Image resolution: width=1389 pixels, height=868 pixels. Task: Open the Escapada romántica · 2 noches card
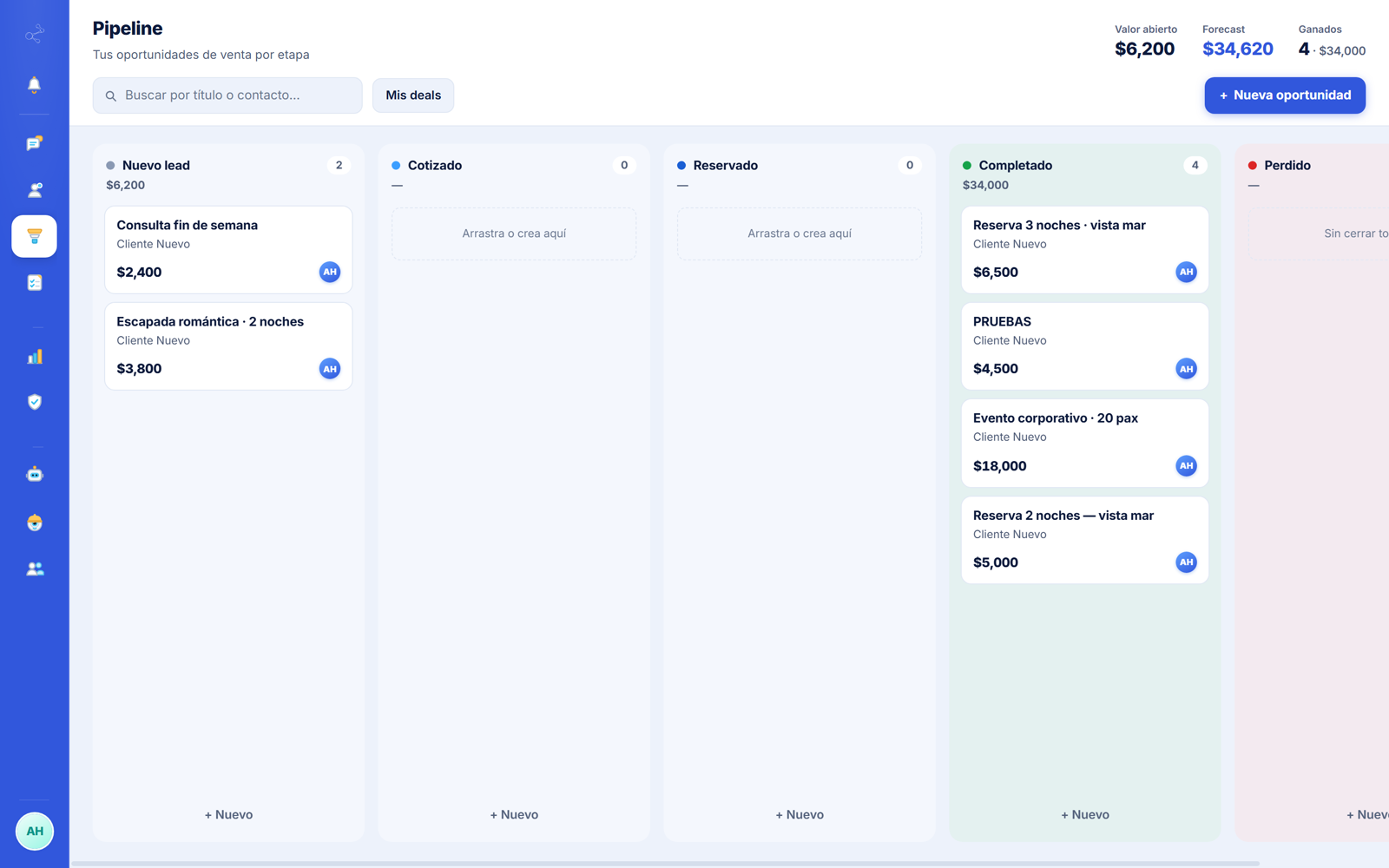pos(228,346)
